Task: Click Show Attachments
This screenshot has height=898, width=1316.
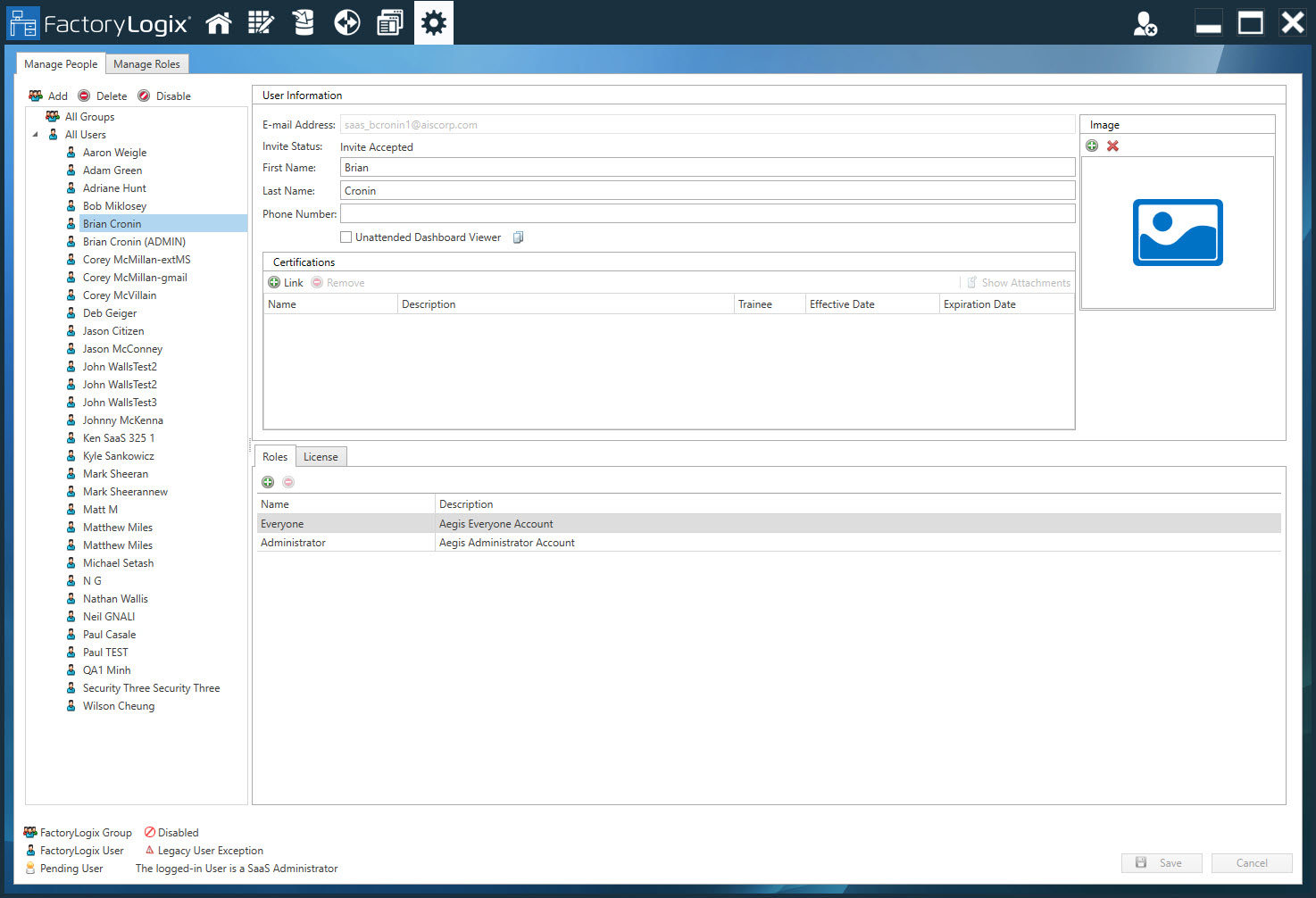Action: [1019, 282]
